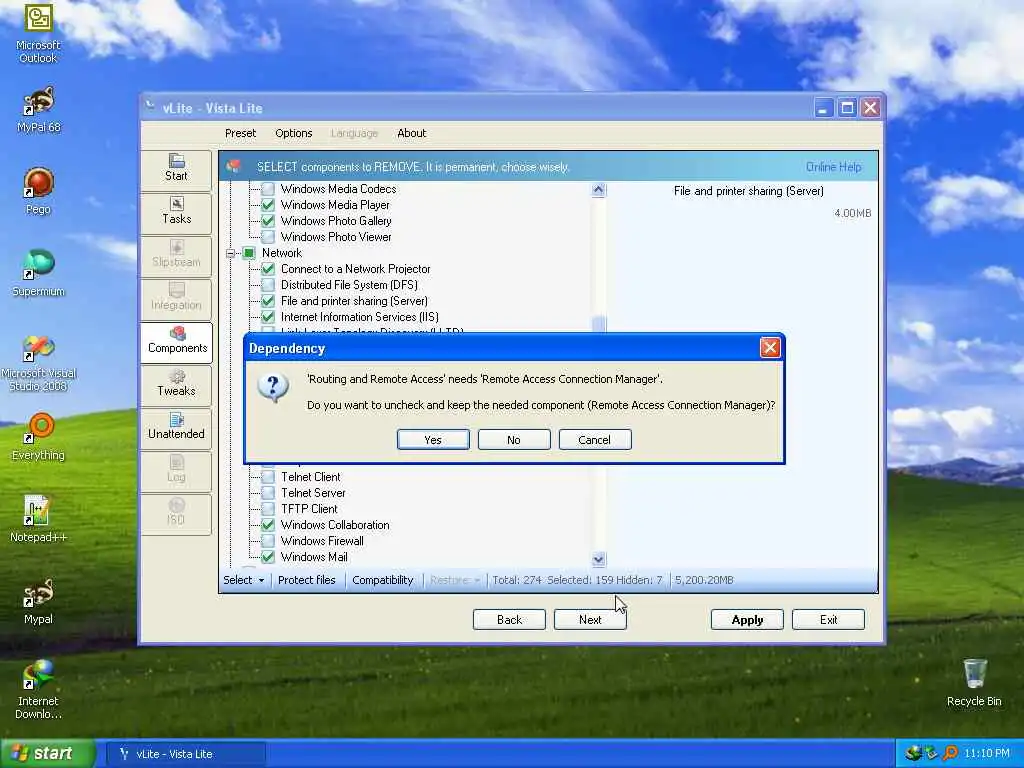Check Distributed File System (DFS)
The image size is (1024, 768).
pyautogui.click(x=268, y=285)
